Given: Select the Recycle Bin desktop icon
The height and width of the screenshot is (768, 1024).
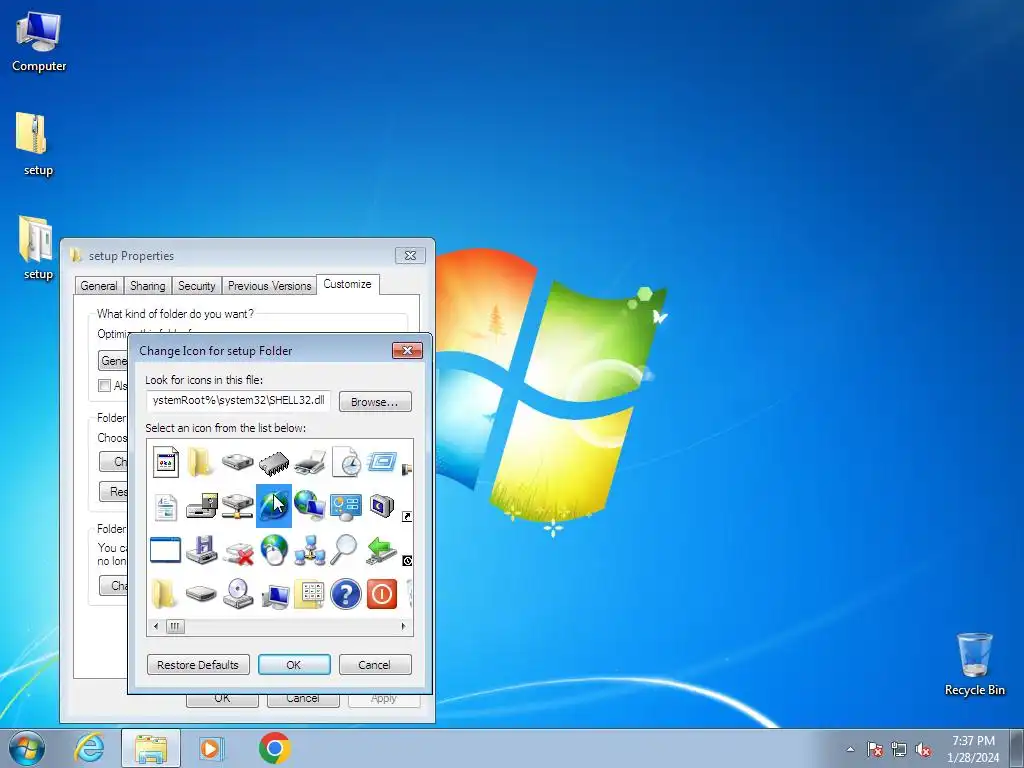Looking at the screenshot, I should (974, 664).
